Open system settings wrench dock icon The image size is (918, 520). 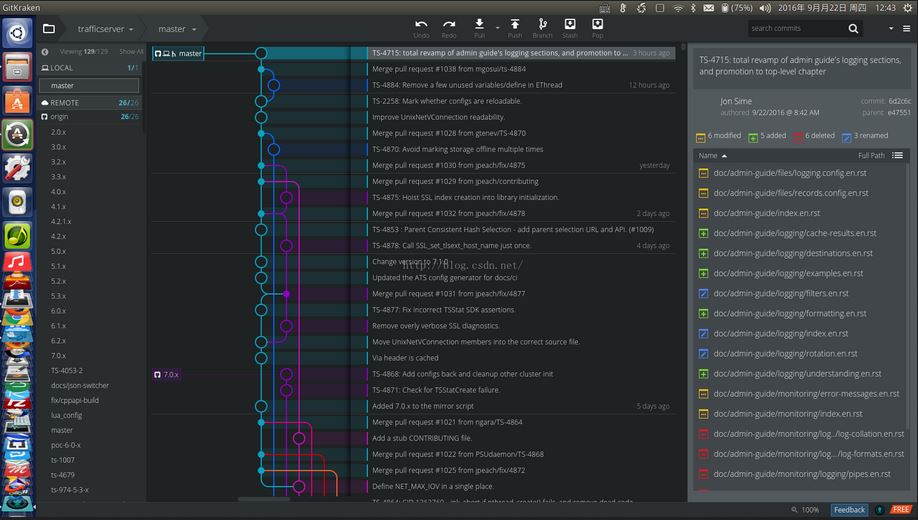pyautogui.click(x=17, y=168)
